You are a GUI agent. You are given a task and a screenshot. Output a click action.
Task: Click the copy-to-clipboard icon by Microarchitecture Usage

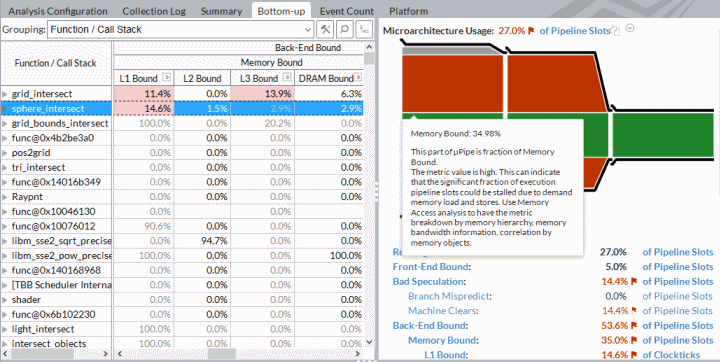(x=616, y=31)
